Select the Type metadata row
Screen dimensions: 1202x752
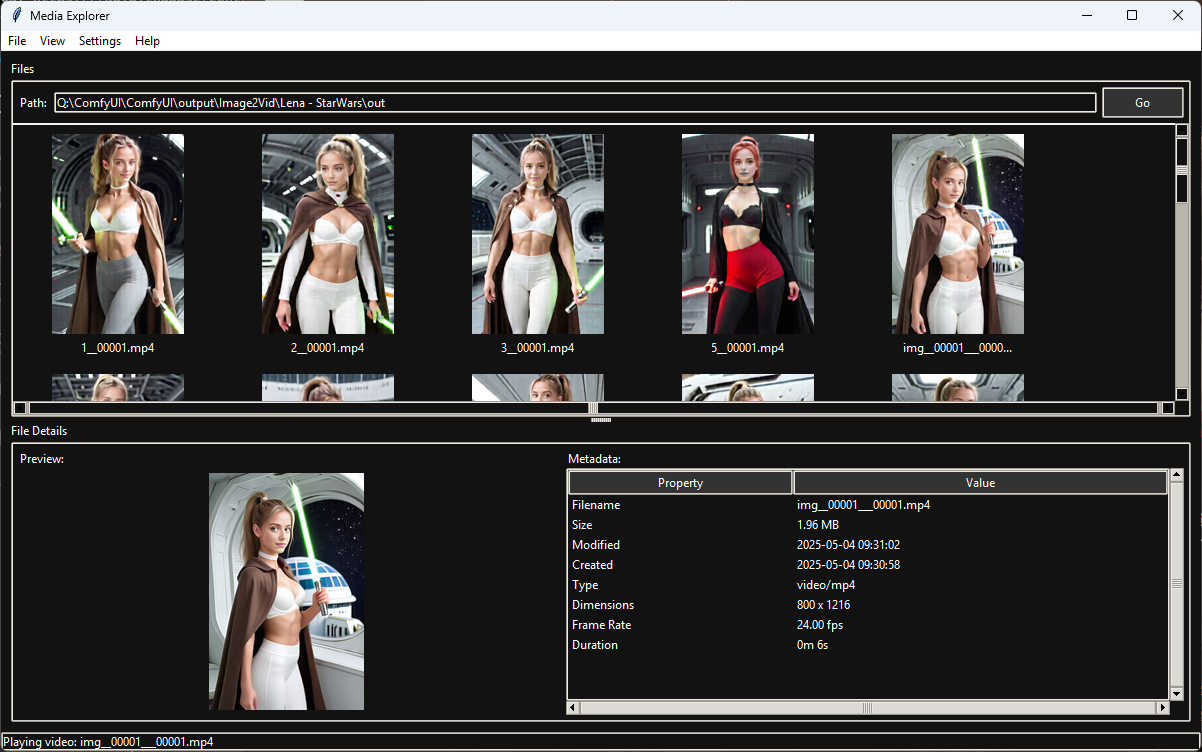[x=867, y=585]
